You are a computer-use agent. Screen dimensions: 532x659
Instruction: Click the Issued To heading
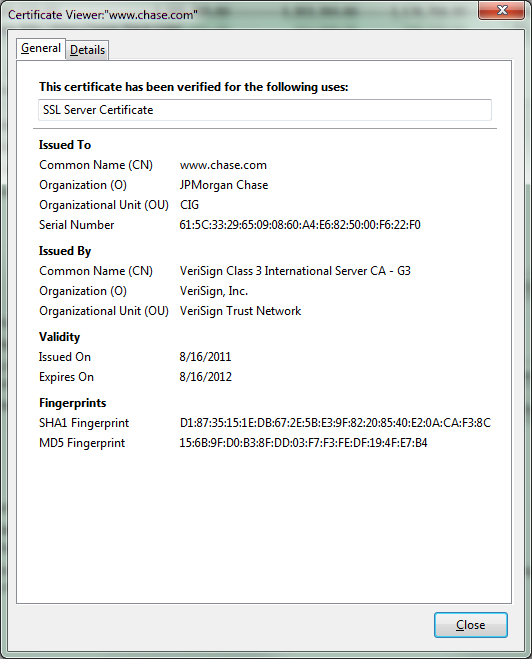click(65, 145)
